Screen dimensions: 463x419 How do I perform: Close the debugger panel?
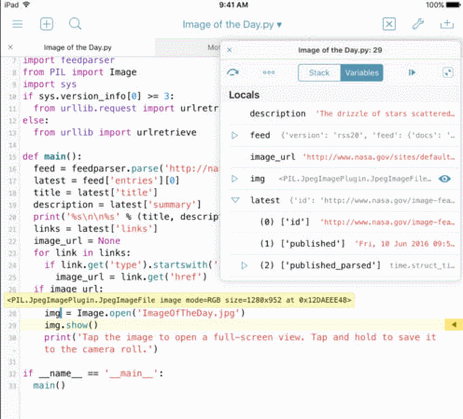click(229, 50)
